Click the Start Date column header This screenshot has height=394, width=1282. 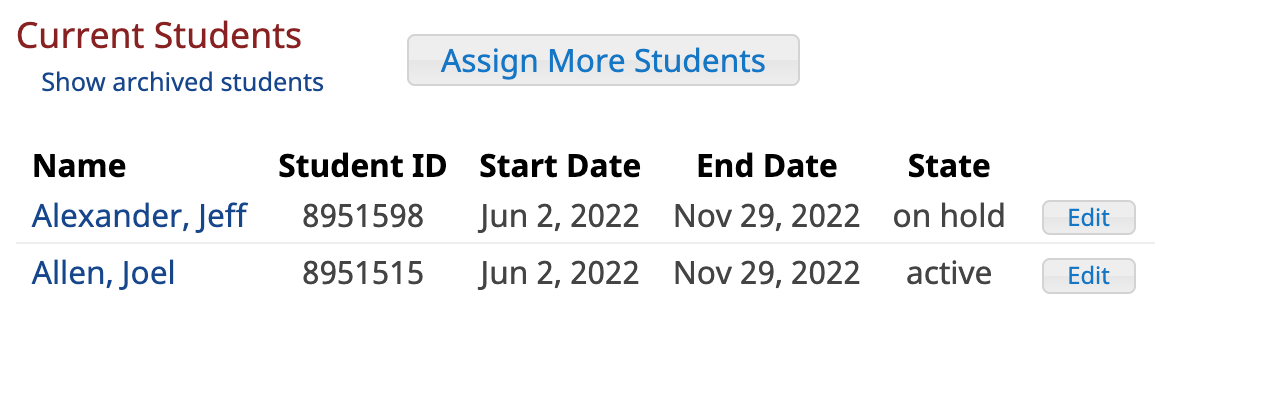coord(560,165)
